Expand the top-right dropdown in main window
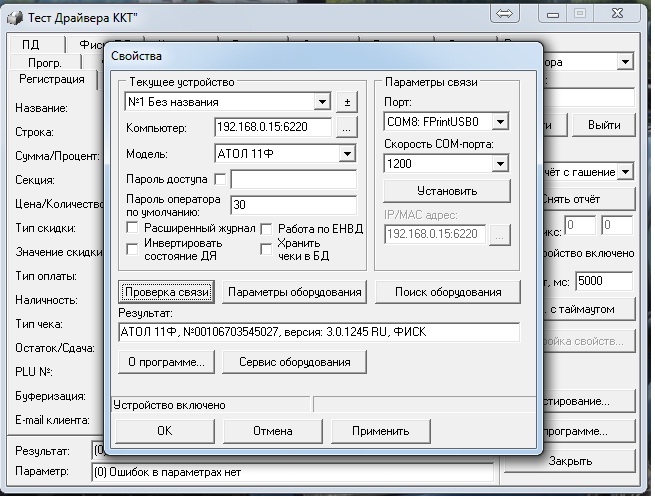The height and width of the screenshot is (501, 655). click(625, 62)
